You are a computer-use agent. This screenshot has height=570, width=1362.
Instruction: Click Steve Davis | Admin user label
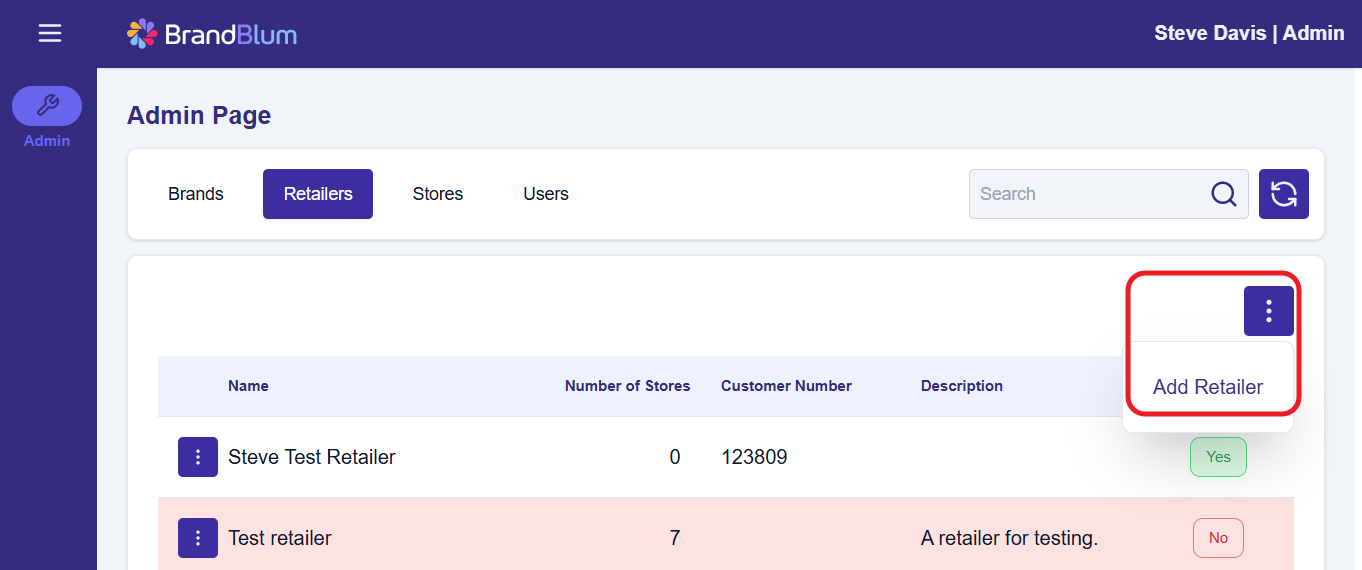[1249, 33]
